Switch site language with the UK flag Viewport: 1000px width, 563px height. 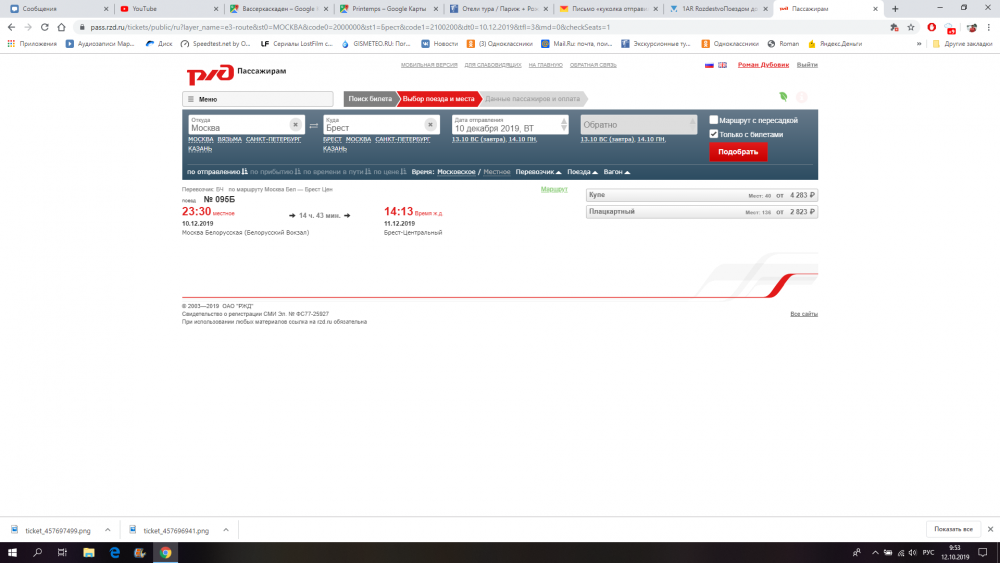(x=722, y=65)
